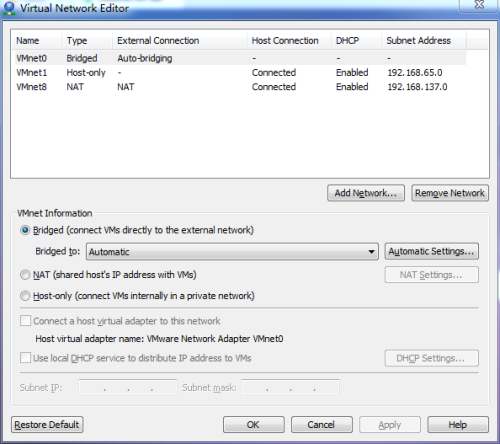This screenshot has height=444, width=500.
Task: Click the NAT external connection cell
Action: coord(126,87)
